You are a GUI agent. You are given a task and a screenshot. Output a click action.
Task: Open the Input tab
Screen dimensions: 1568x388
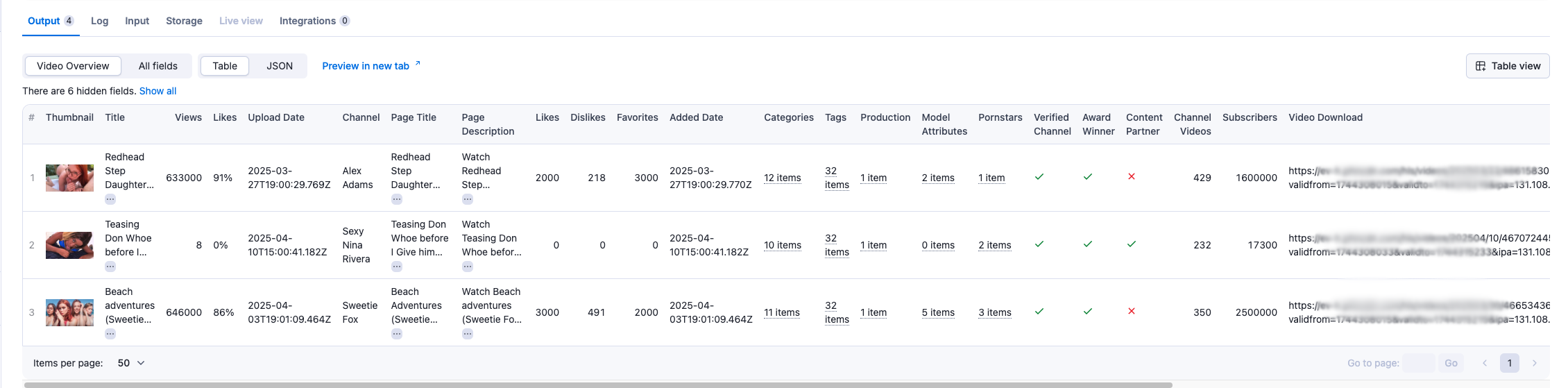tap(137, 21)
